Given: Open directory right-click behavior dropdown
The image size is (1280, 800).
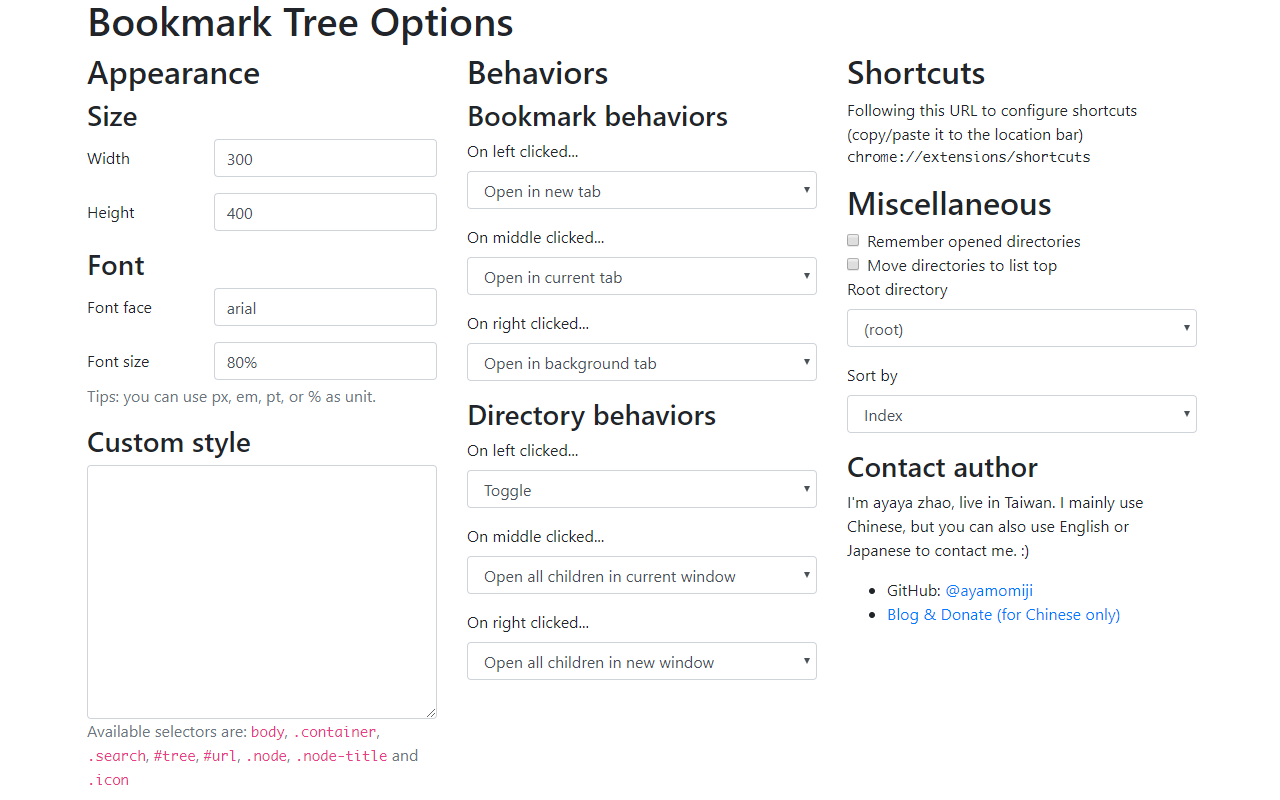Looking at the screenshot, I should 641,662.
